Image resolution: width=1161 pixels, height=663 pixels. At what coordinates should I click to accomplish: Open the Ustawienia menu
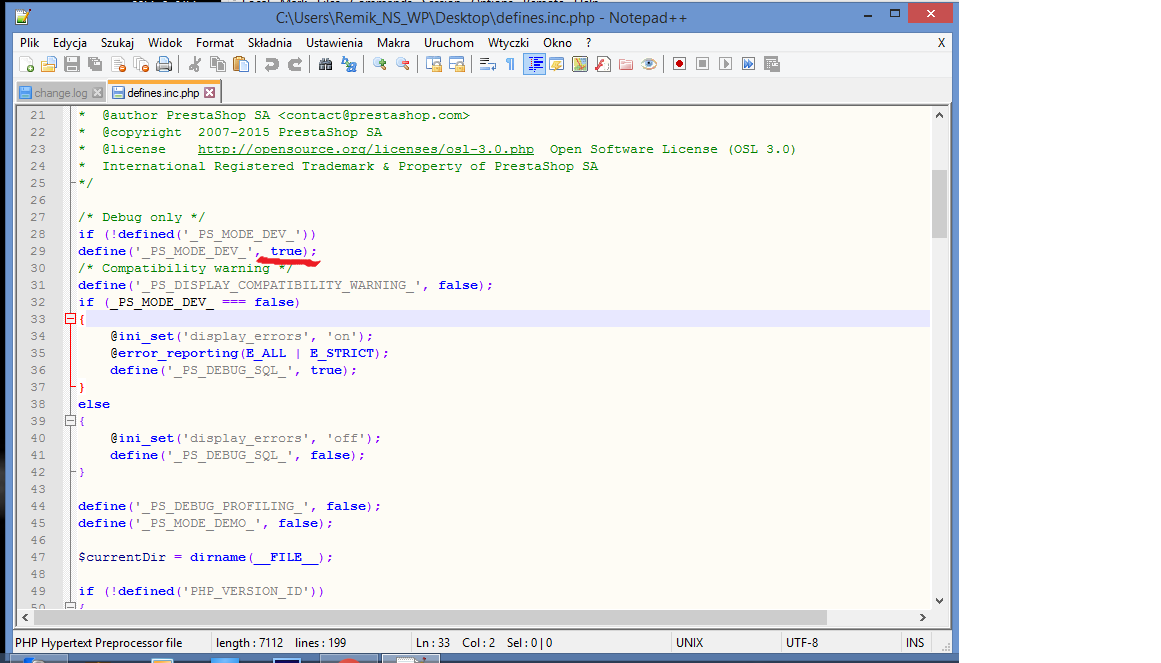point(334,43)
